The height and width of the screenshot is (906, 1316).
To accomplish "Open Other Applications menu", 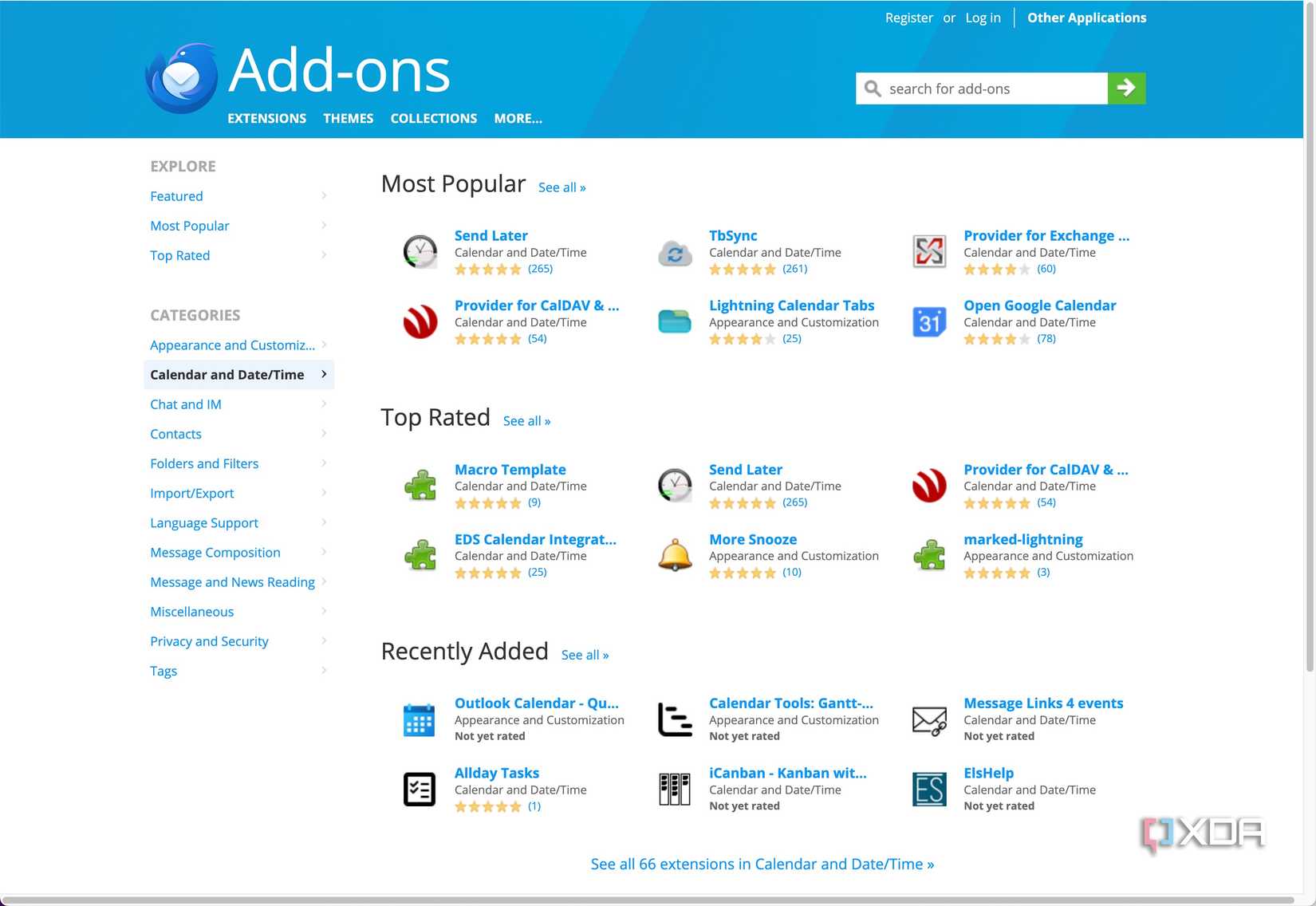I will pyautogui.click(x=1086, y=18).
